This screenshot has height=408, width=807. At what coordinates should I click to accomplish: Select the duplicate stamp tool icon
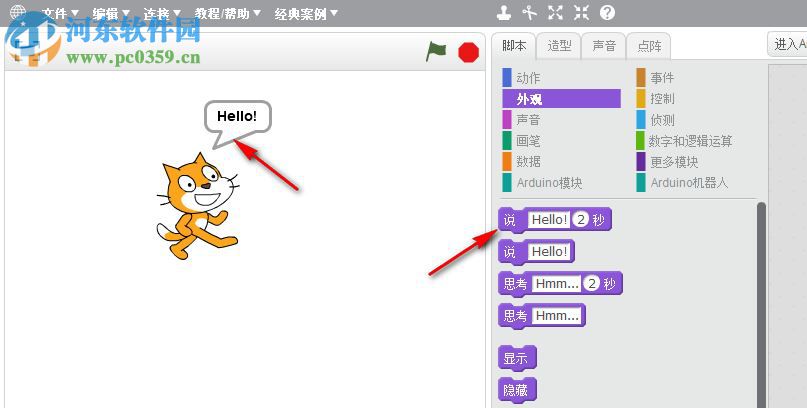coord(504,13)
